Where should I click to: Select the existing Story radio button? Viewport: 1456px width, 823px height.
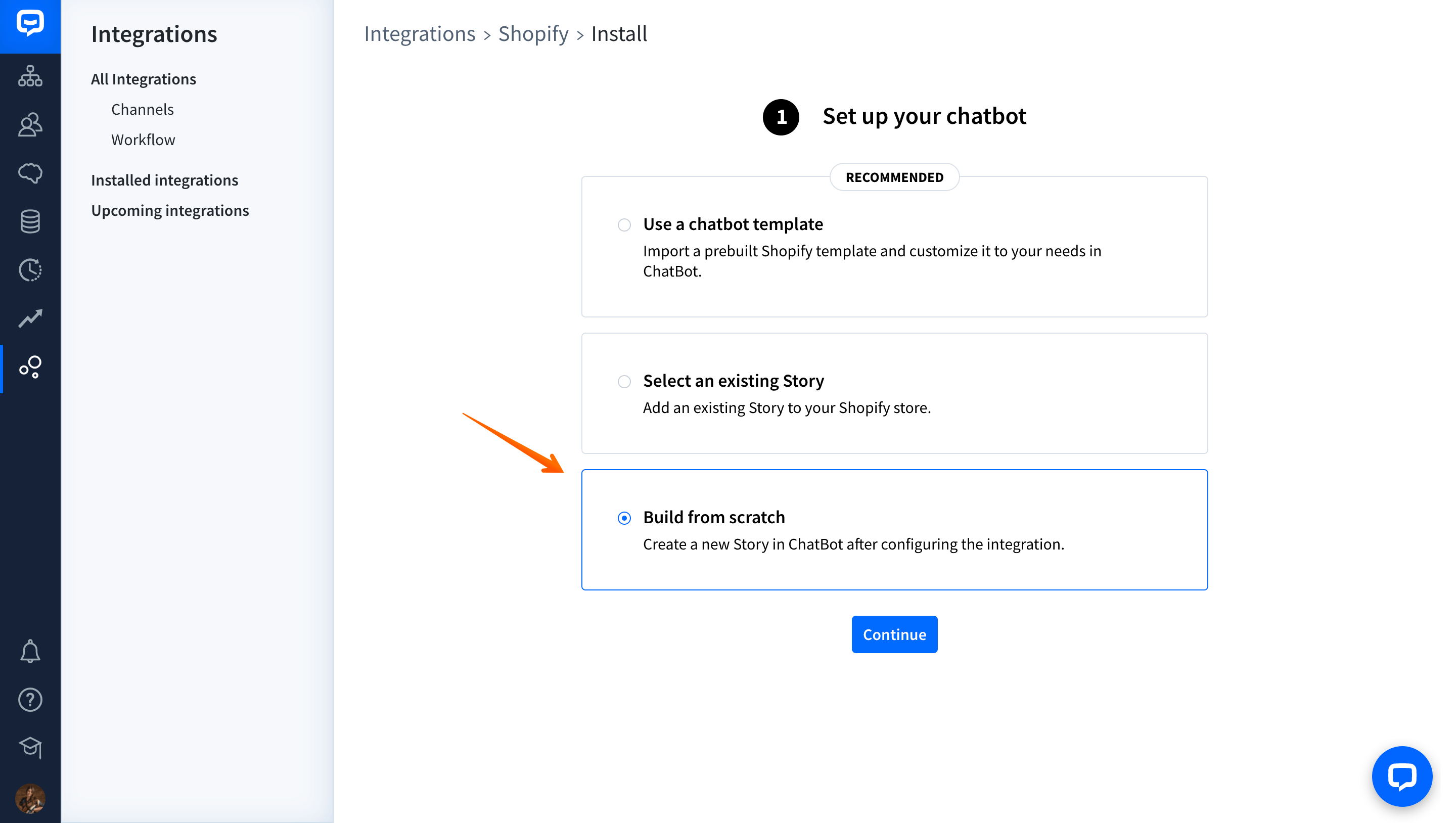pyautogui.click(x=624, y=382)
